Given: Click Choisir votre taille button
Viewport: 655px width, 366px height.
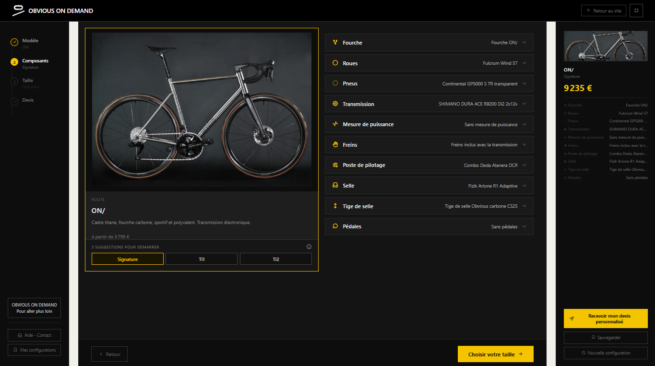Looking at the screenshot, I should pos(495,354).
